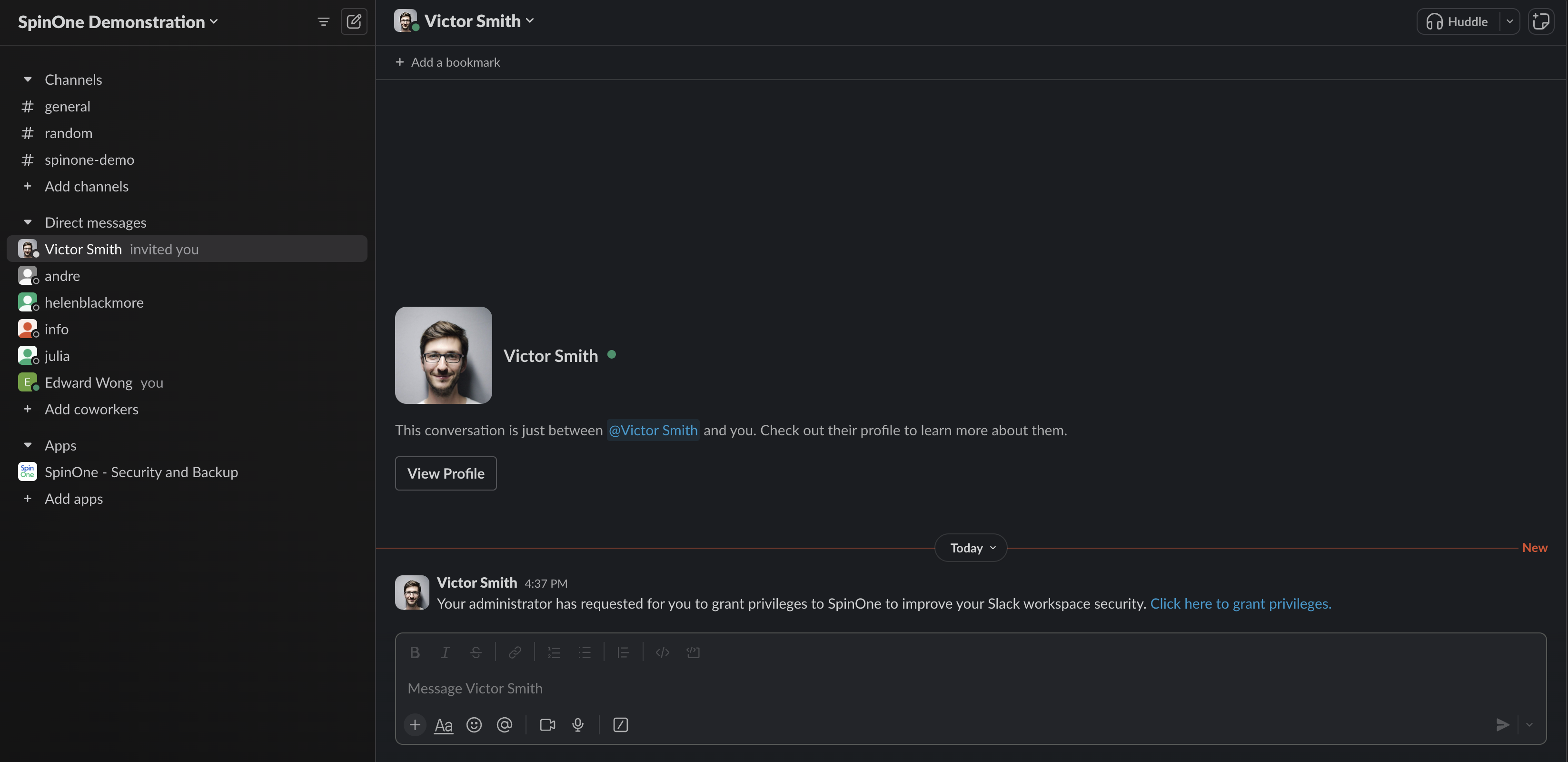Collapse the Channels section
This screenshot has height=762, width=1568.
28,80
